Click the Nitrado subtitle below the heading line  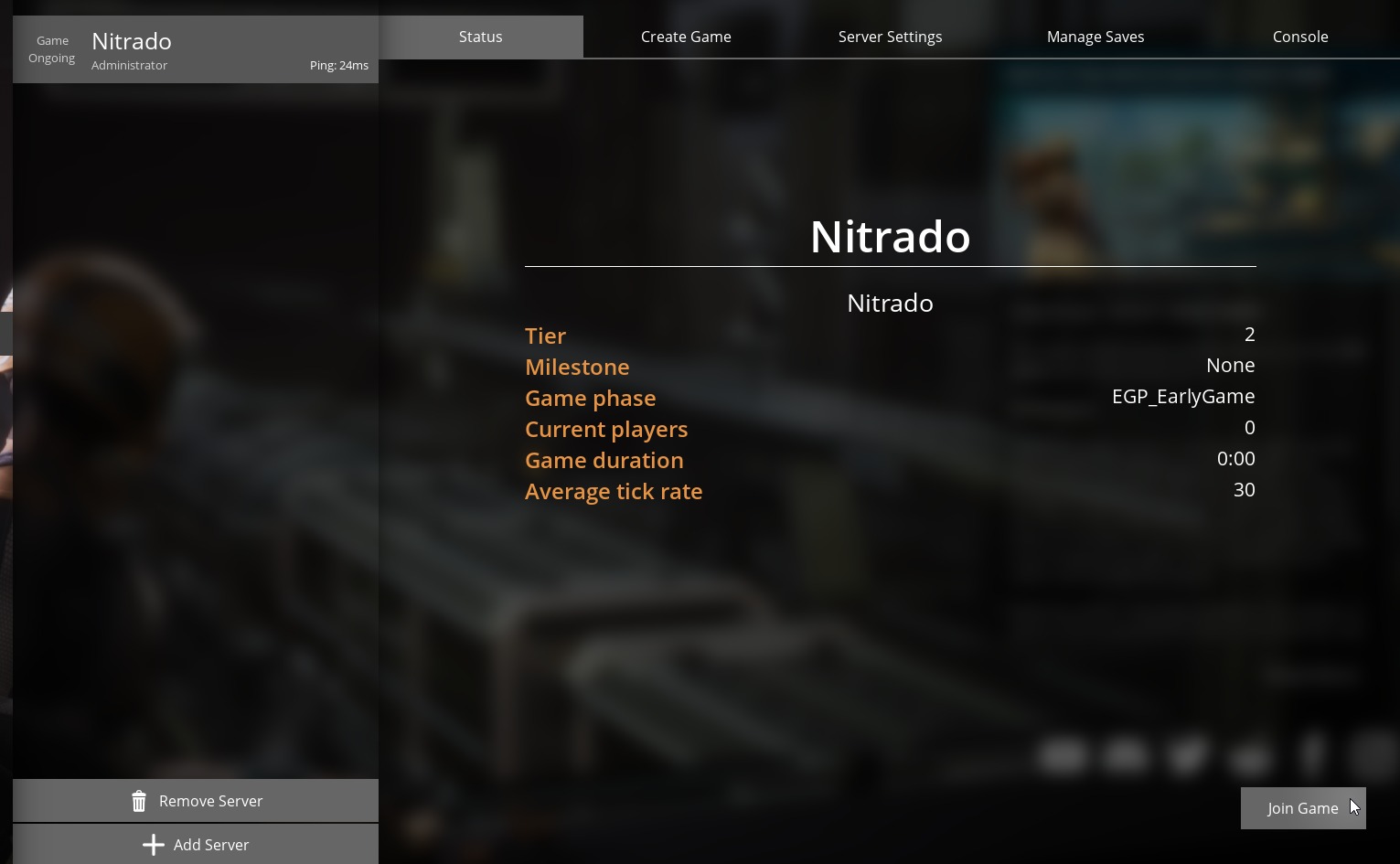coord(890,304)
